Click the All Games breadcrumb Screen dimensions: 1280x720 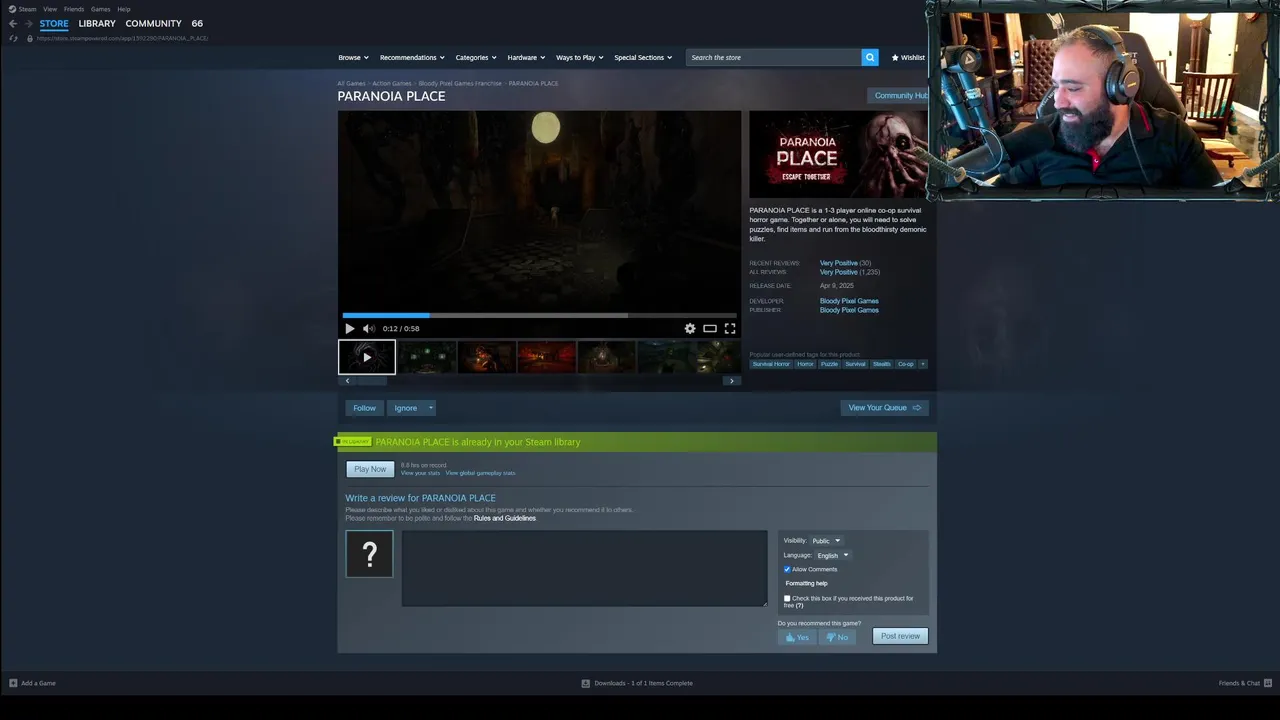(x=351, y=83)
